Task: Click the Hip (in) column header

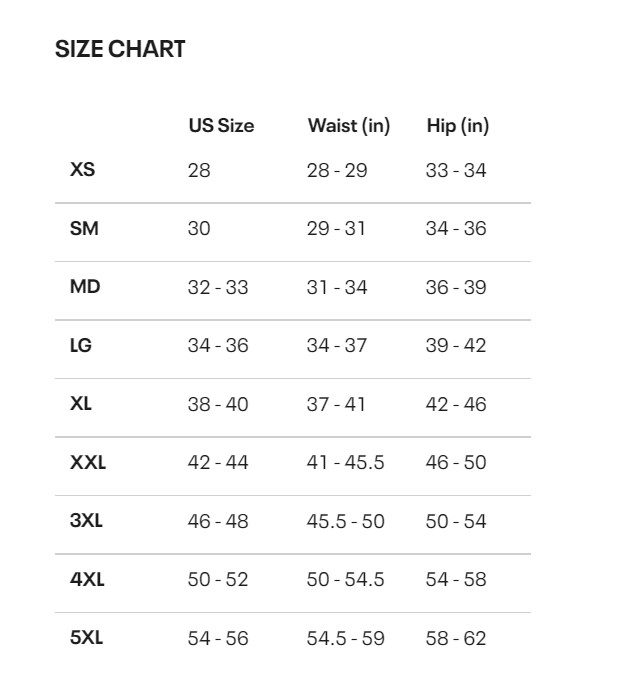Action: 458,126
